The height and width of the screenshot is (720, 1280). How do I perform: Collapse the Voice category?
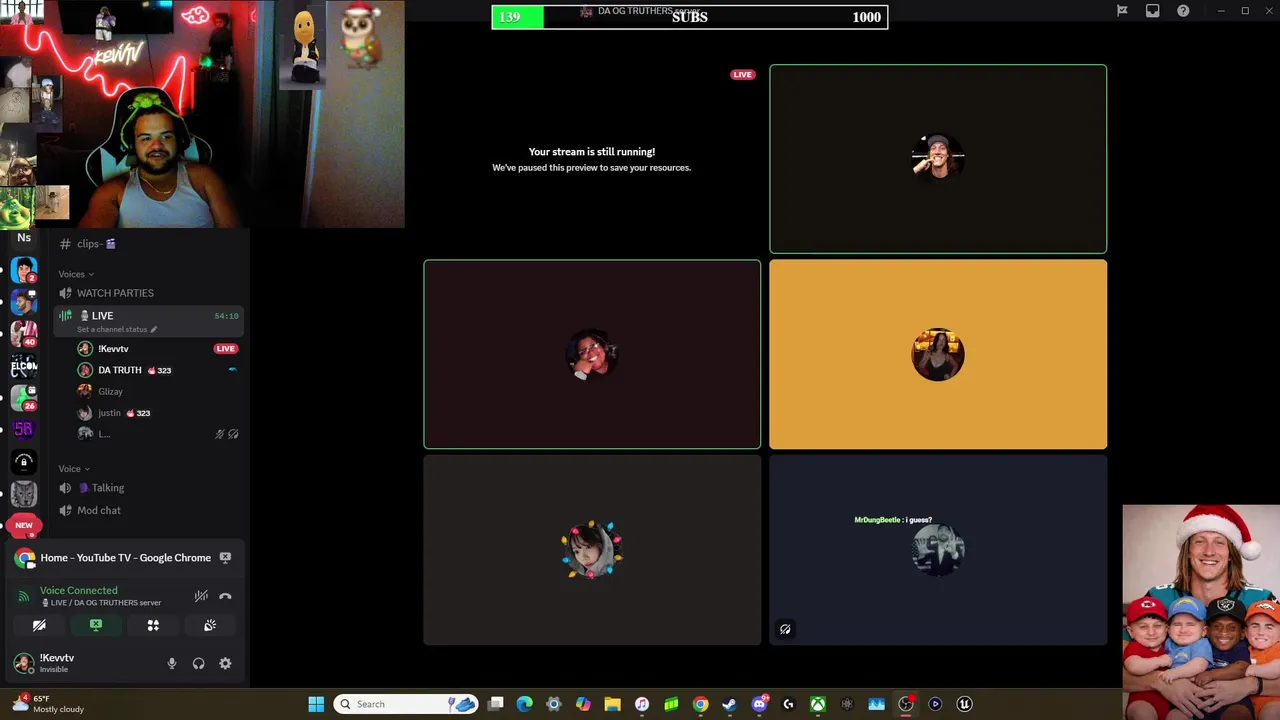74,468
